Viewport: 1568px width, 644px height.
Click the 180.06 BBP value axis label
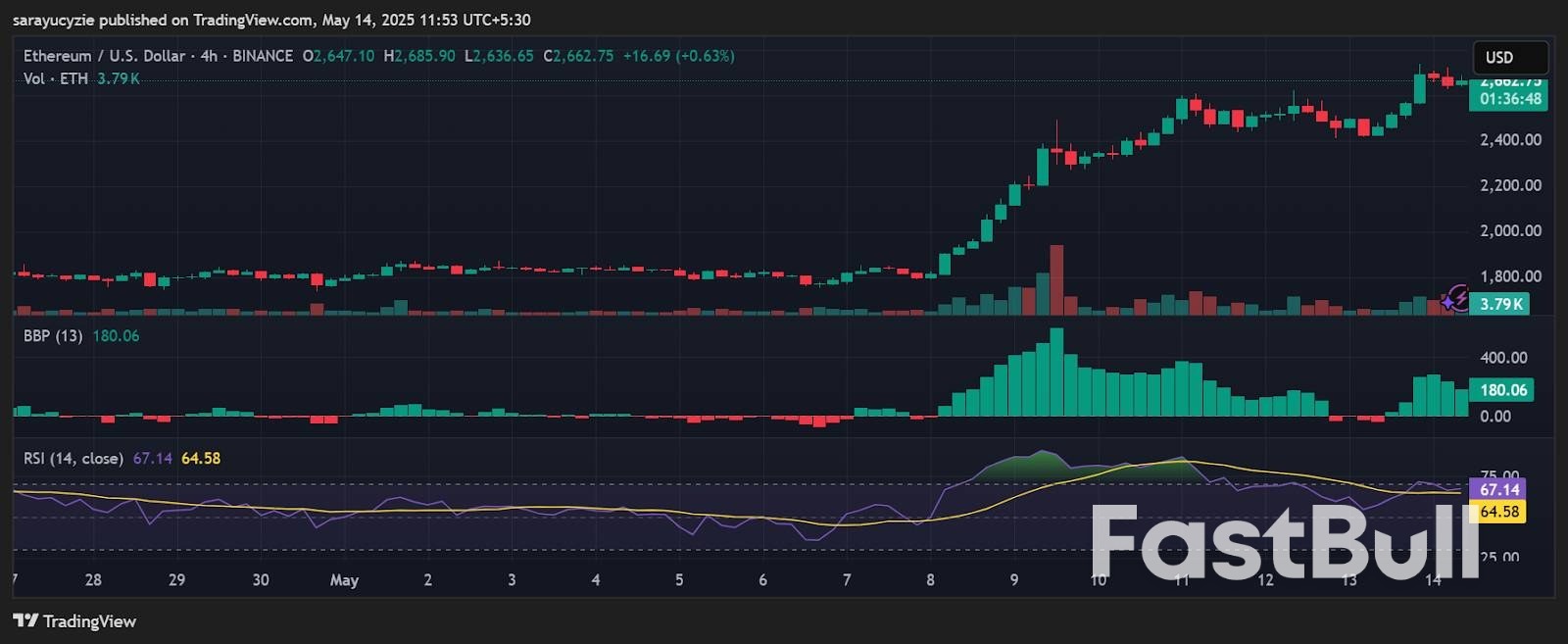1502,390
